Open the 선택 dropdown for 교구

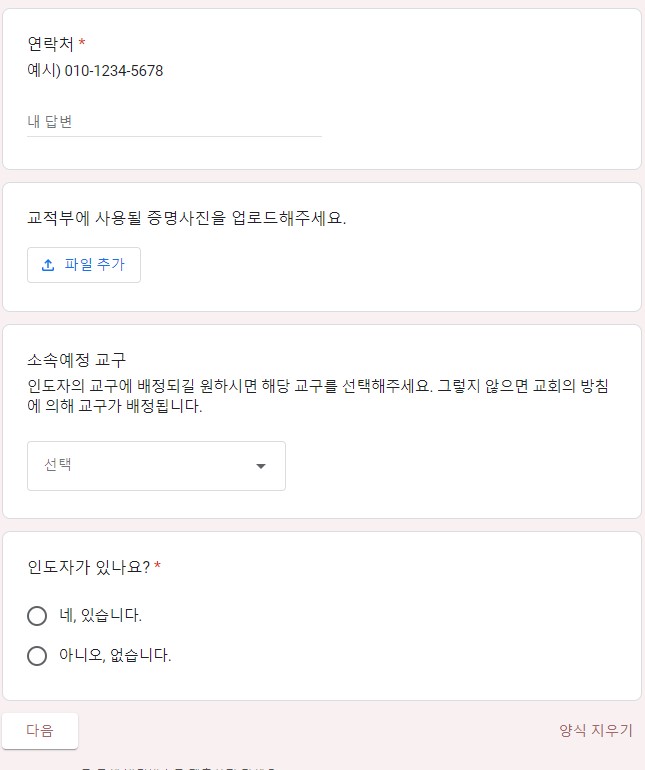pyautogui.click(x=156, y=466)
